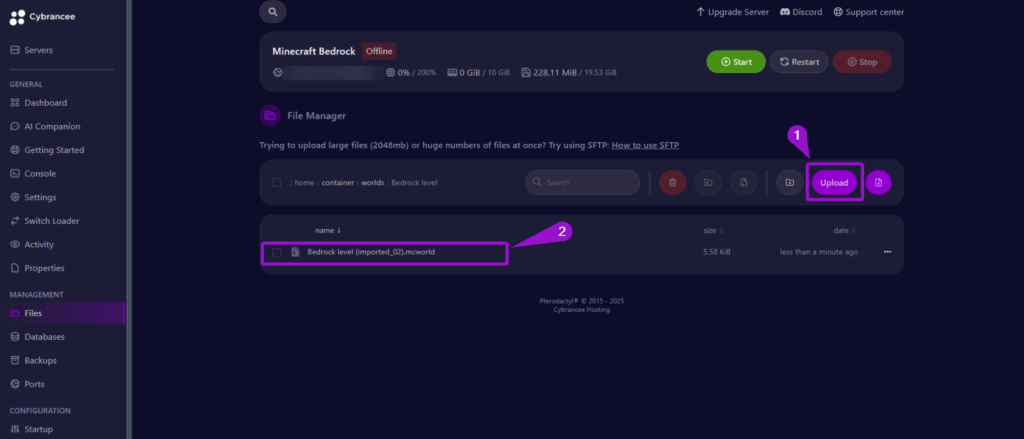Screen dimensions: 1024x439
Task: Open the Cybrancee logo home link
Action: (42, 17)
